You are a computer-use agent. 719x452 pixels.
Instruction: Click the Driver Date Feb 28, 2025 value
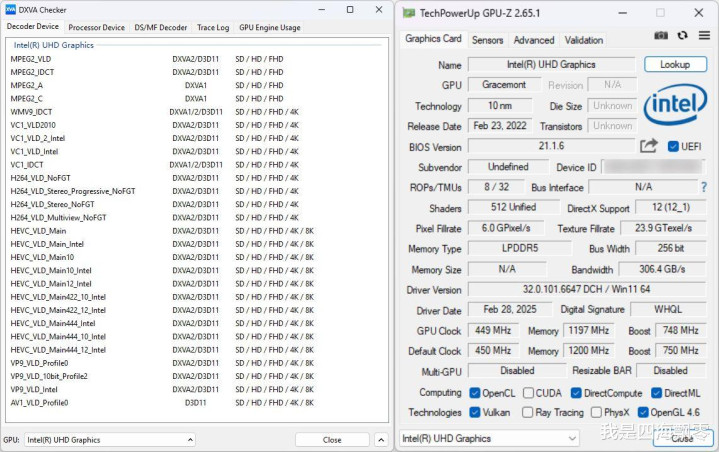pos(510,309)
